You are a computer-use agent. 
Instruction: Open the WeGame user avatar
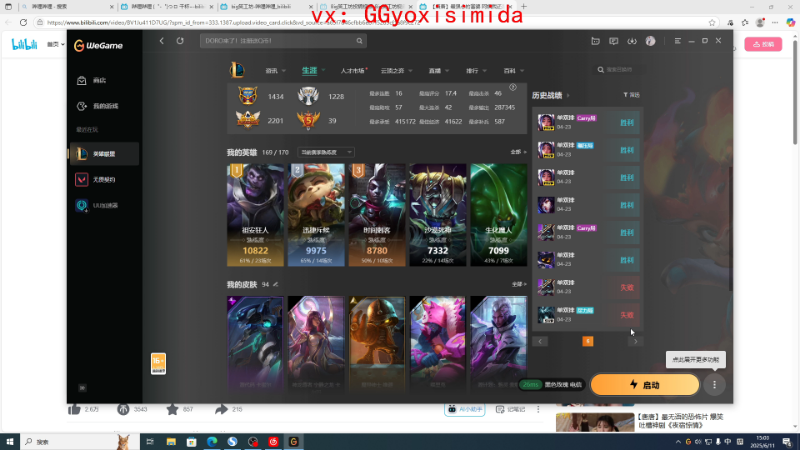click(650, 41)
